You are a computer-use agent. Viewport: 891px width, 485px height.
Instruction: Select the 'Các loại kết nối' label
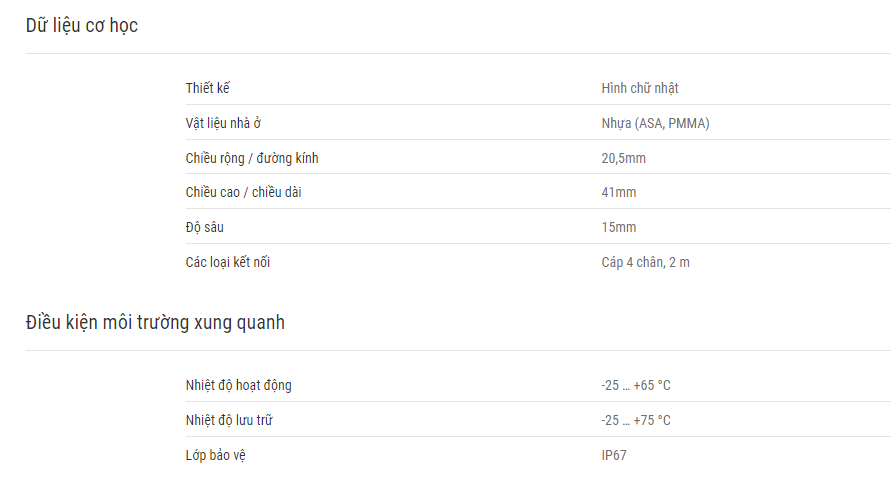pos(227,262)
